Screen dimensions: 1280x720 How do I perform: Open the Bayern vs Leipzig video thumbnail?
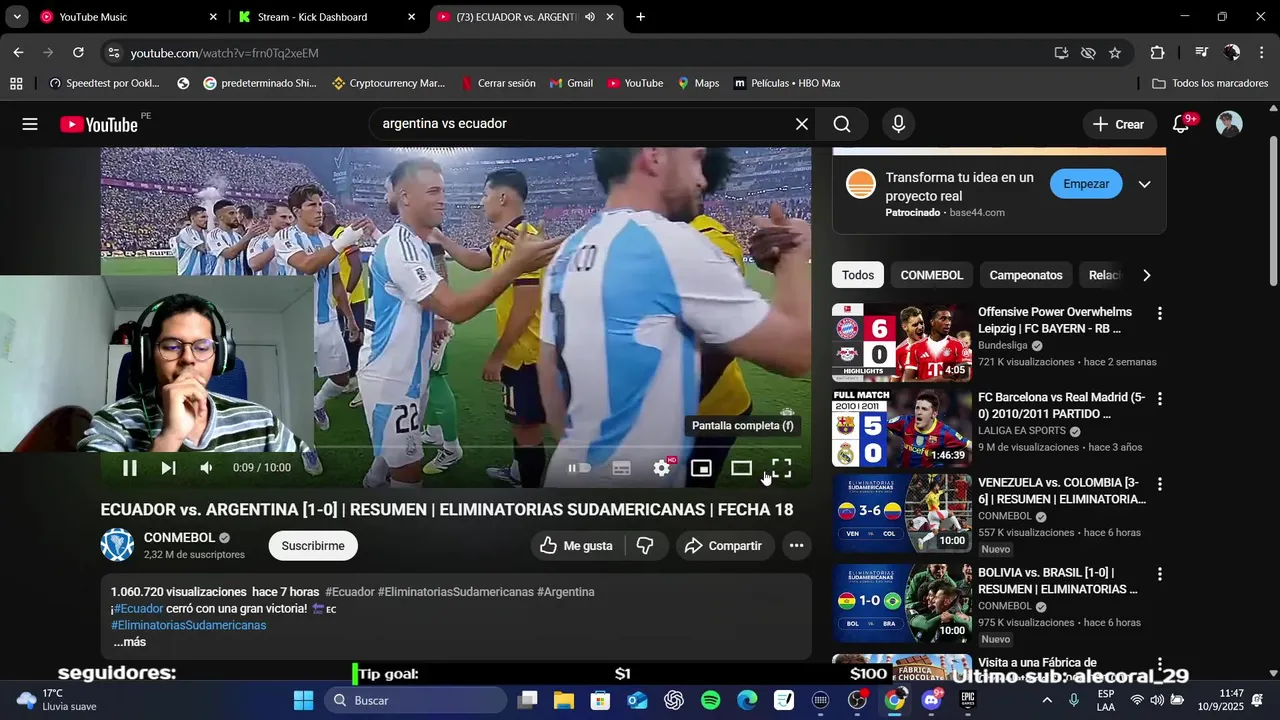[x=902, y=342]
